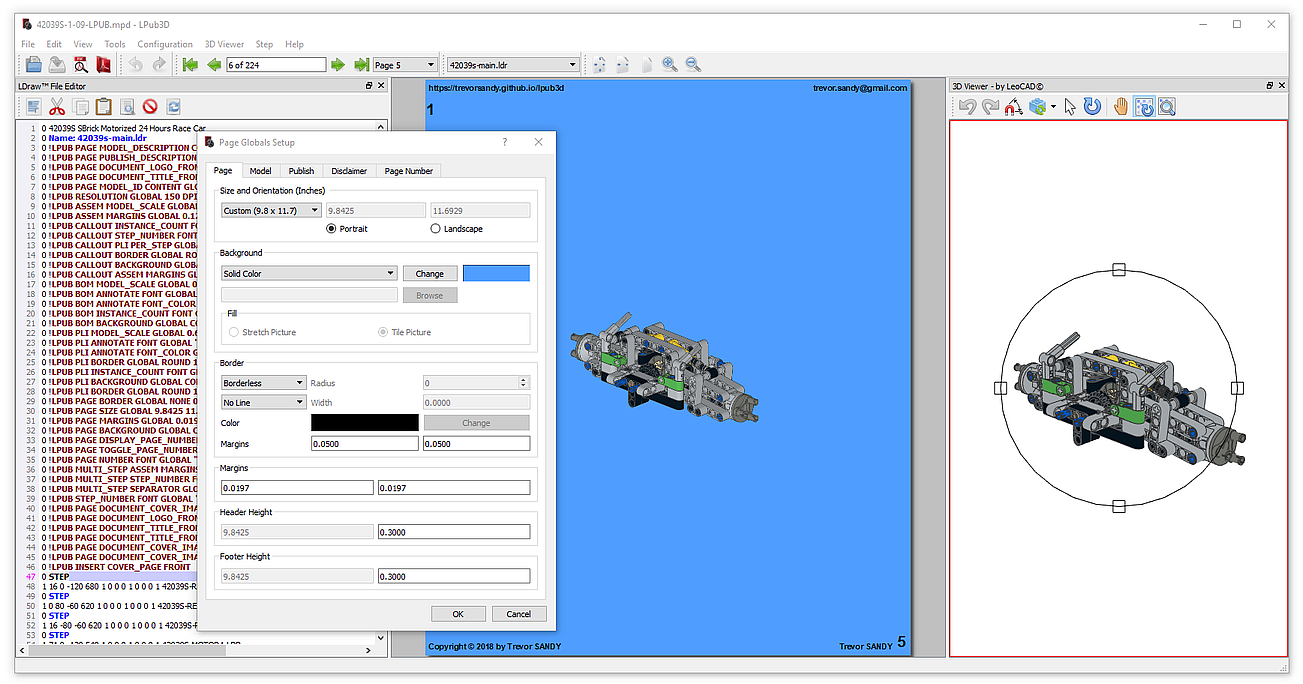
Task: Open a file from the main toolbar
Action: 33,65
